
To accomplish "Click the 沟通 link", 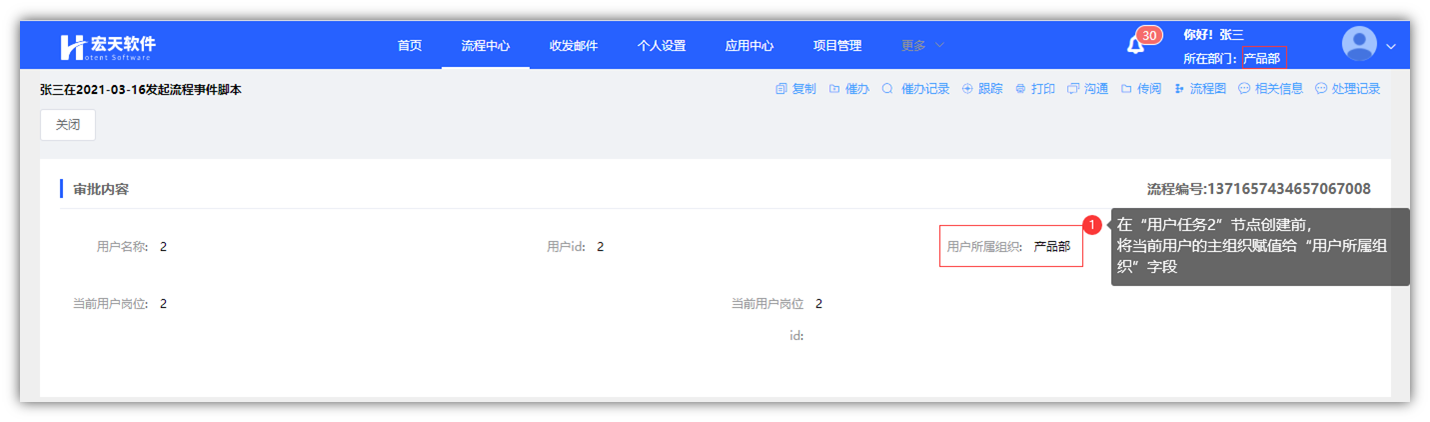I will [x=1096, y=89].
